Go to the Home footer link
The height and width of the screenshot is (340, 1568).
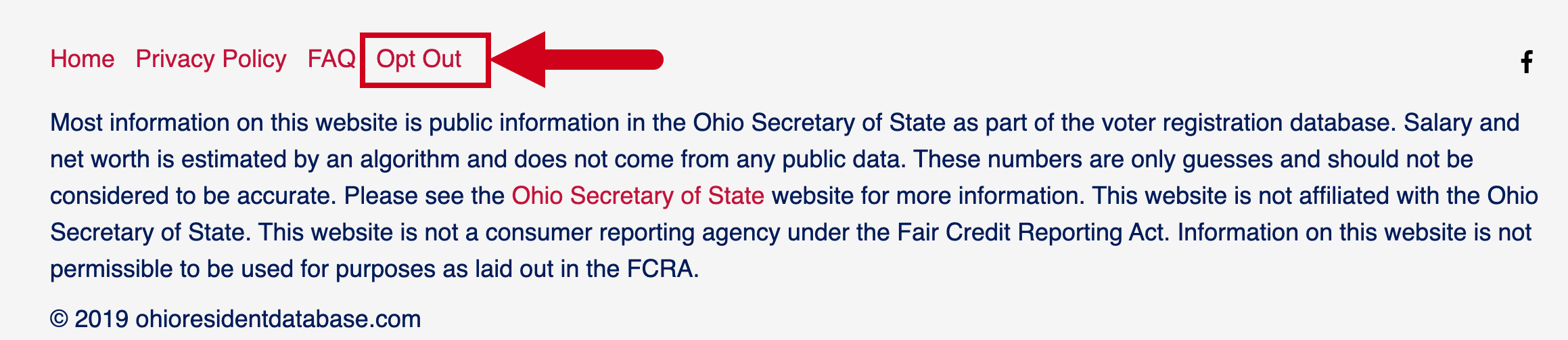(83, 59)
